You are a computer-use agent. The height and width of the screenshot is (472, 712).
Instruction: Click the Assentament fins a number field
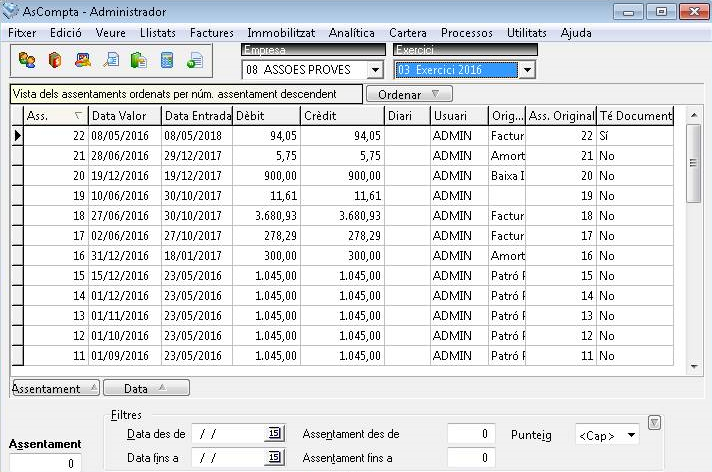[x=470, y=457]
